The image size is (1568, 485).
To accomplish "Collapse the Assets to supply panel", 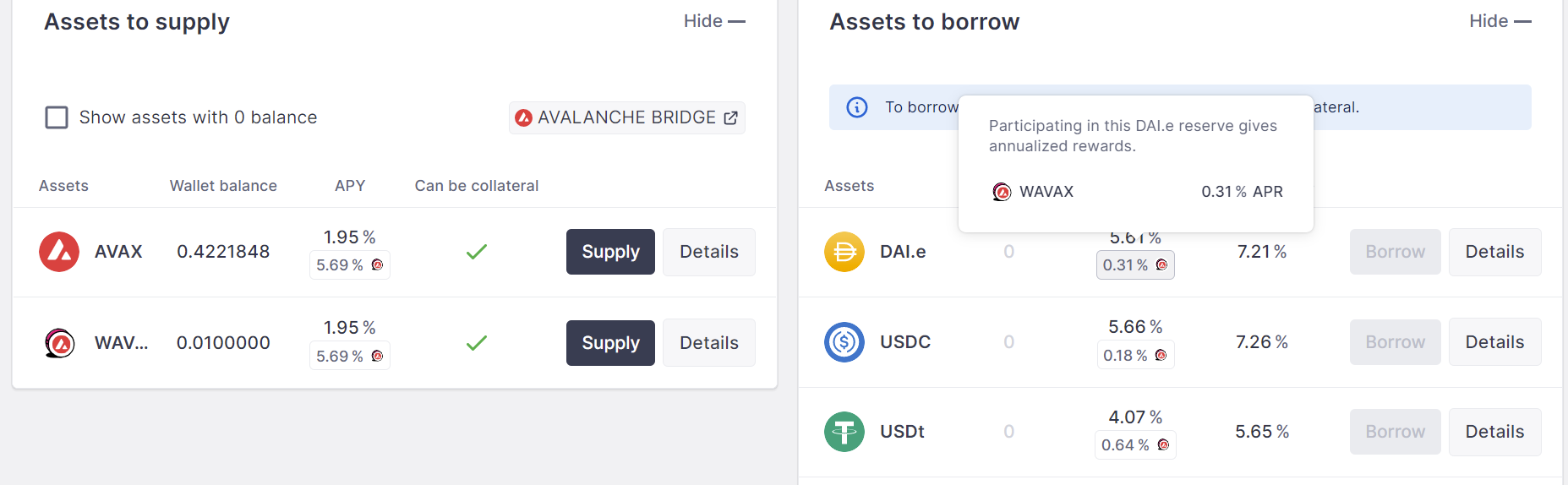I will coord(714,21).
